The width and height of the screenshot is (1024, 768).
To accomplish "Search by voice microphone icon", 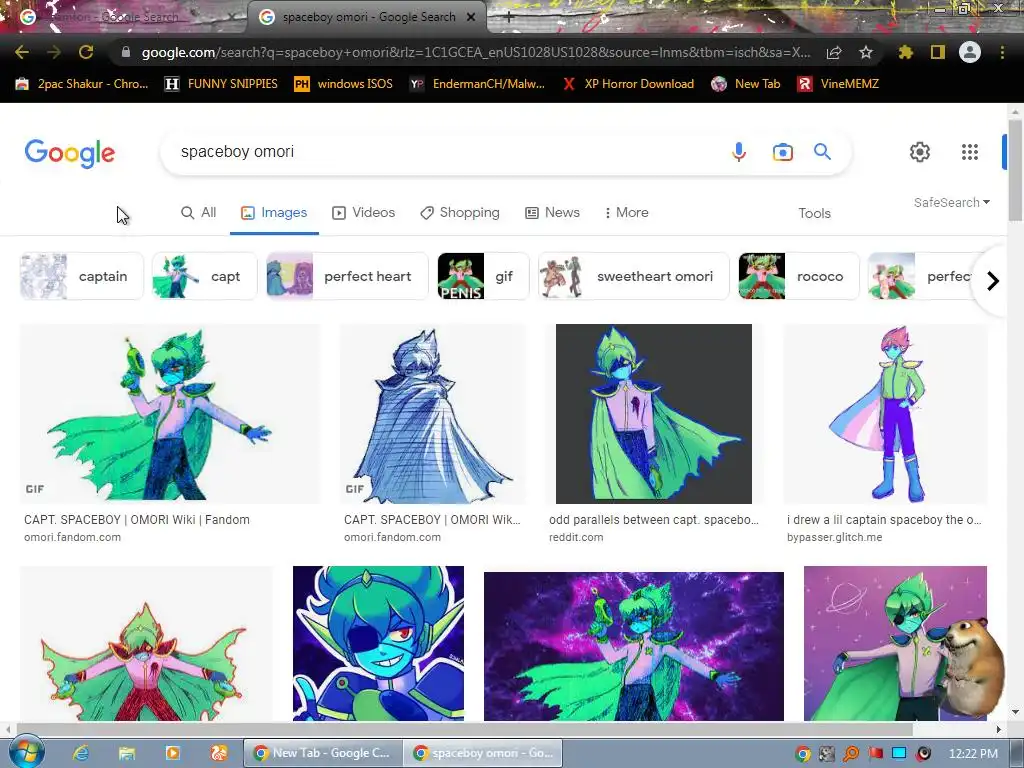I will (739, 152).
